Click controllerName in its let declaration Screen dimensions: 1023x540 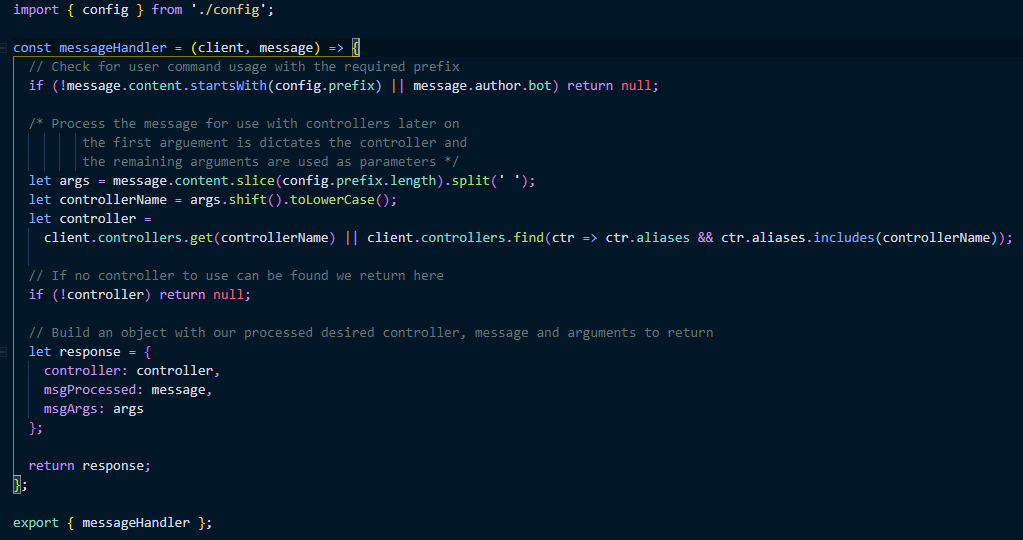pyautogui.click(x=113, y=200)
